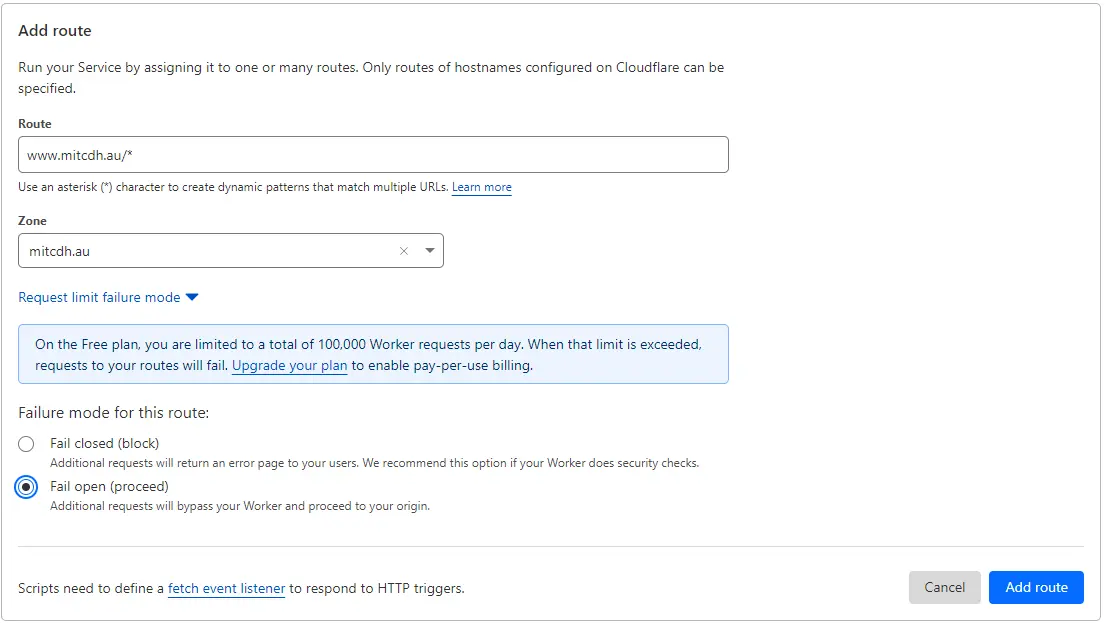Click the Route field label
This screenshot has height=623, width=1105.
pyautogui.click(x=33, y=123)
